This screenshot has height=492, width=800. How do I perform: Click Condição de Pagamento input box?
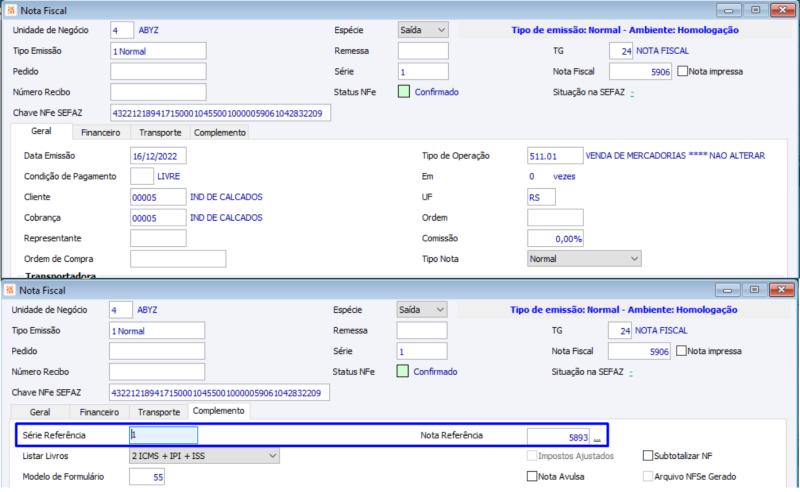click(142, 176)
